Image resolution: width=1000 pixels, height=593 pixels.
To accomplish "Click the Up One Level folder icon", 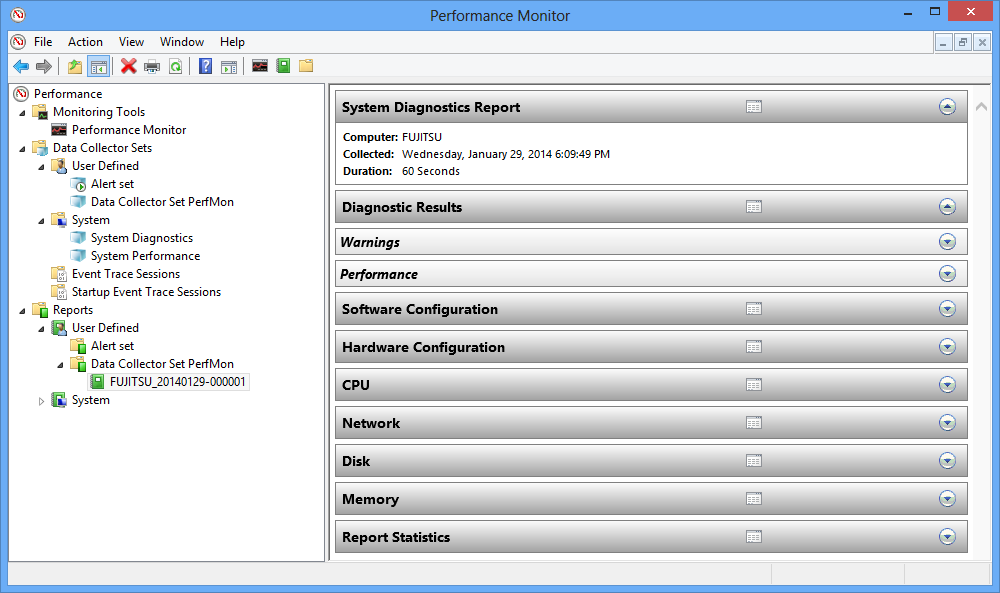I will tap(75, 66).
